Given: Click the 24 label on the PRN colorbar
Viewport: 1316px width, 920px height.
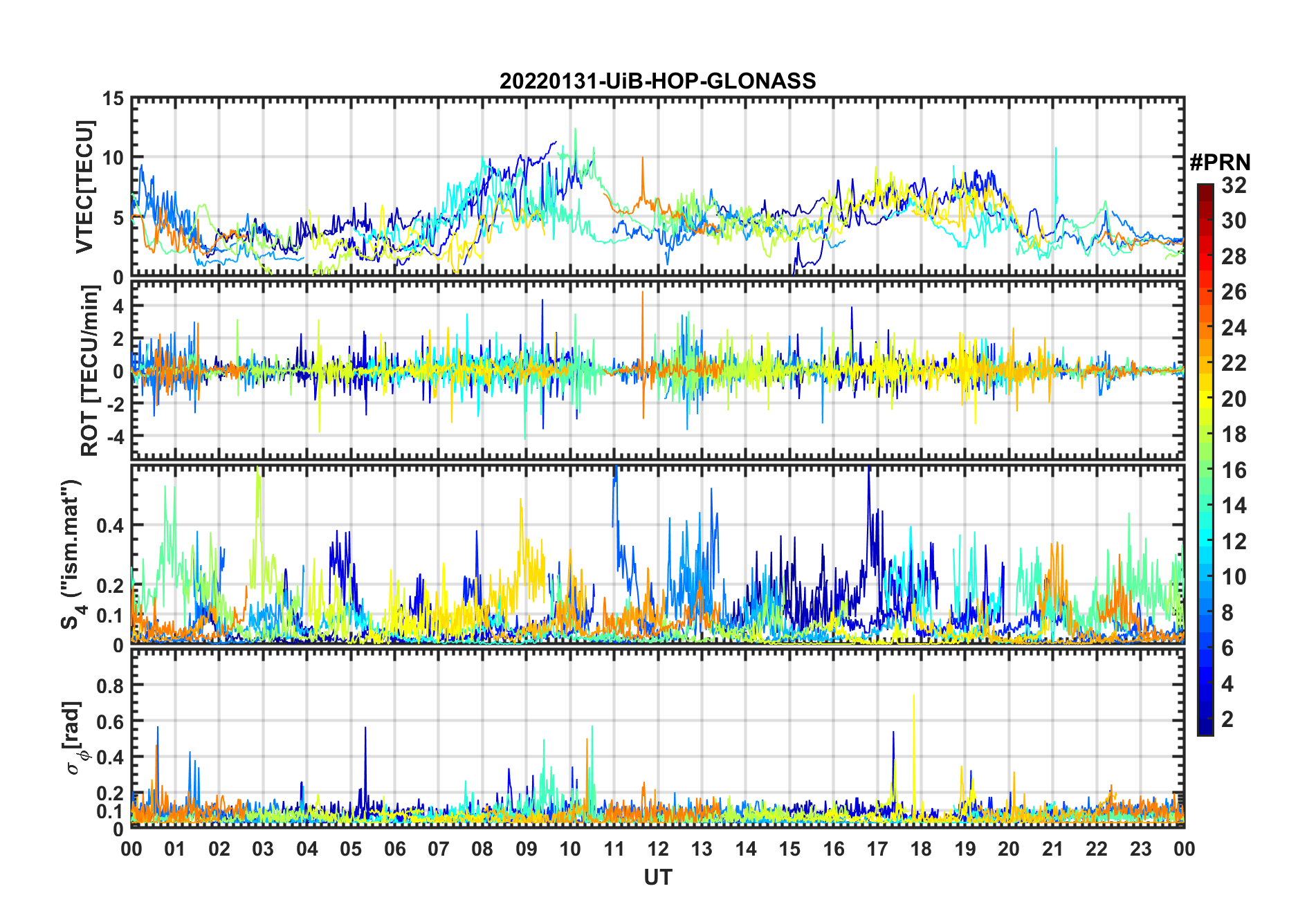Looking at the screenshot, I should click(x=1234, y=328).
